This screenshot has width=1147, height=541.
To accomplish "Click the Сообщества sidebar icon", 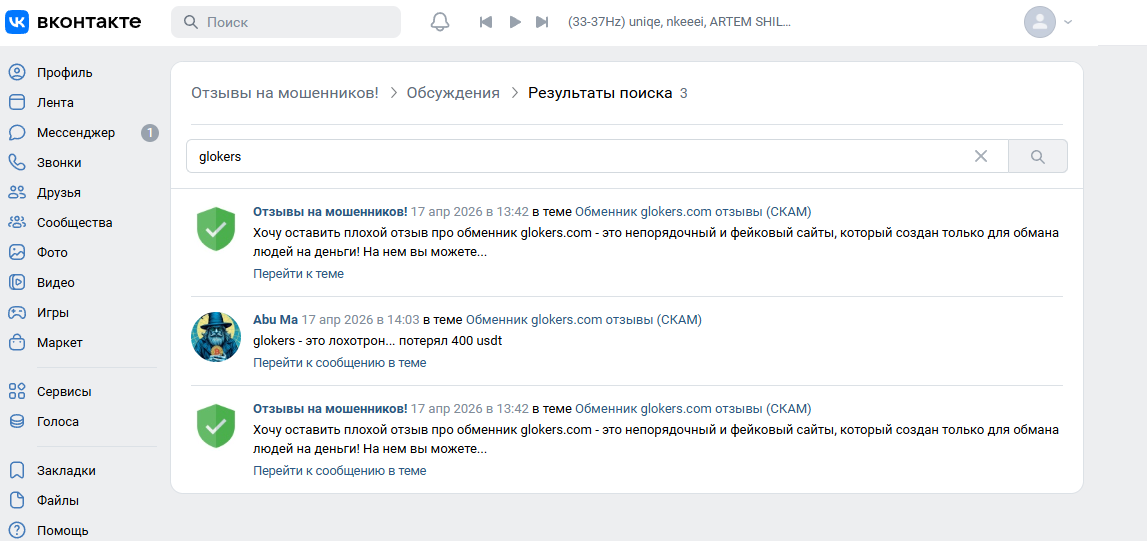I will [x=17, y=222].
